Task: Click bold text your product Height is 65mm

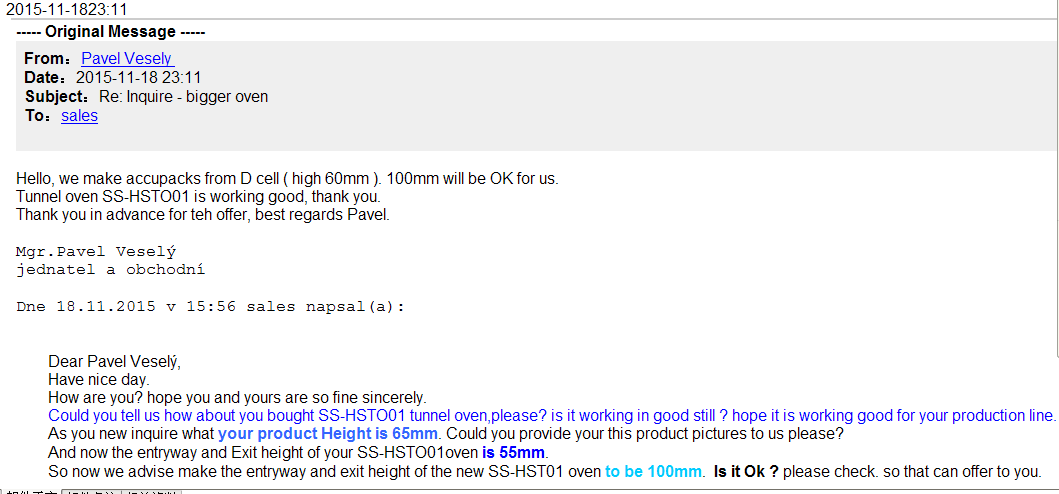Action: pyautogui.click(x=327, y=434)
